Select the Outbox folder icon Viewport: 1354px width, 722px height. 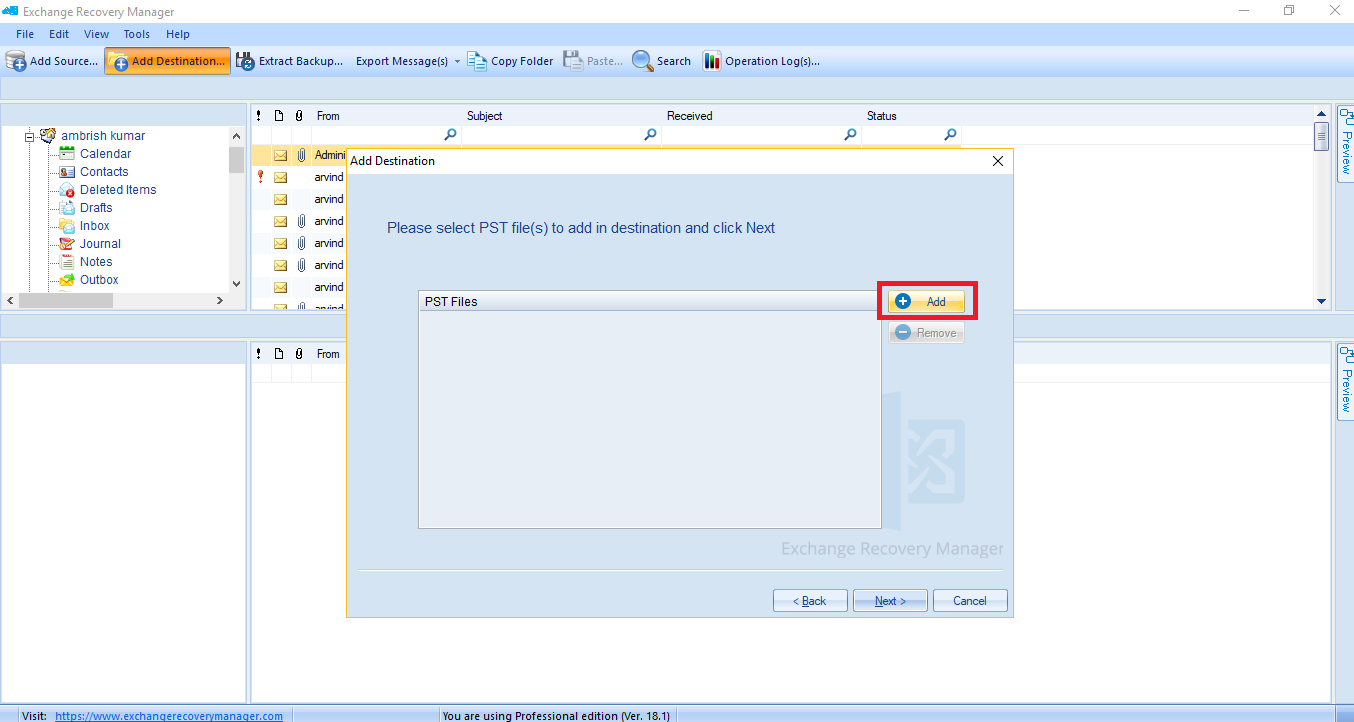pyautogui.click(x=67, y=279)
